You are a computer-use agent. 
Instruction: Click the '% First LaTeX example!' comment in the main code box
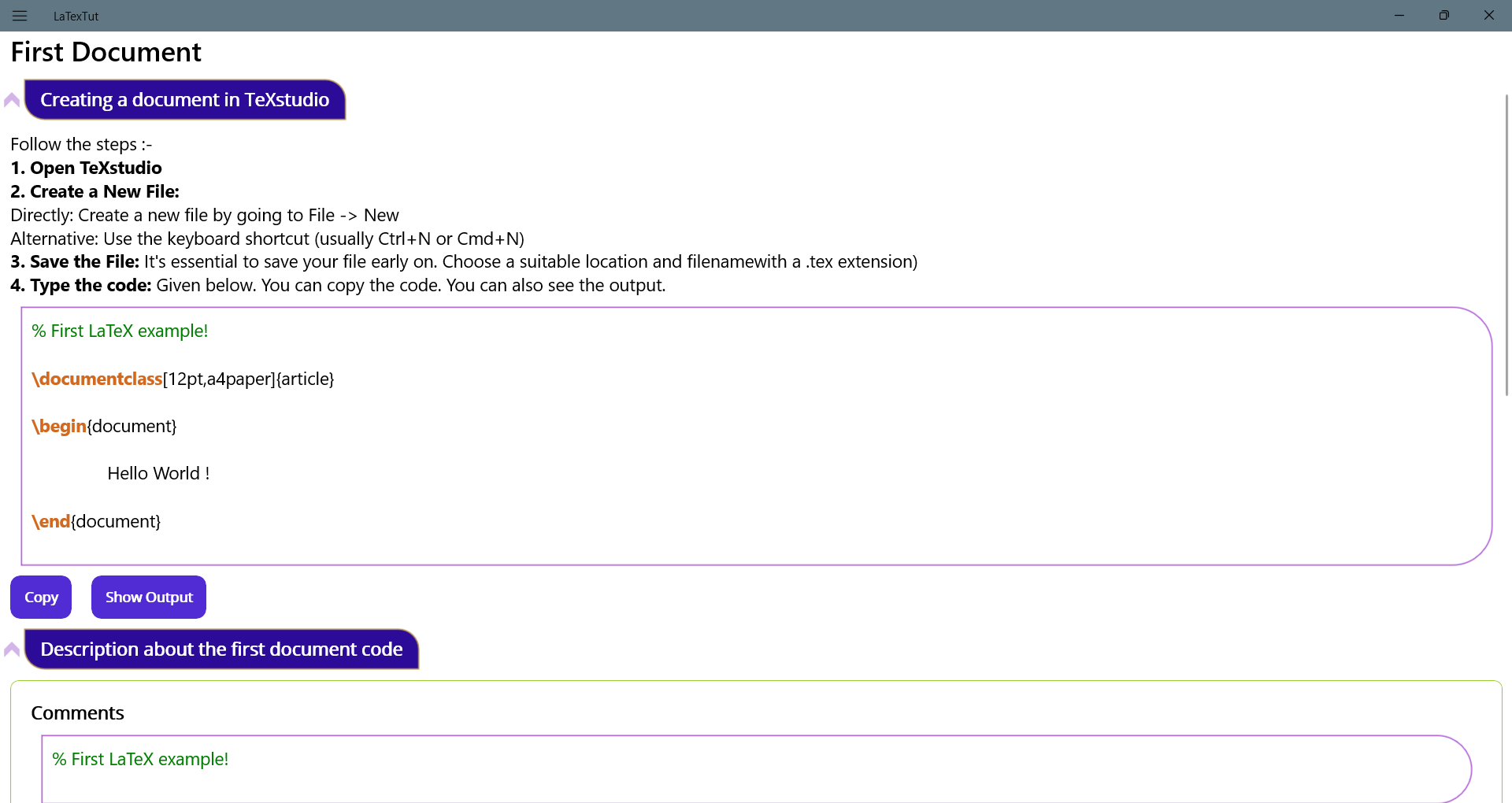[x=120, y=331]
